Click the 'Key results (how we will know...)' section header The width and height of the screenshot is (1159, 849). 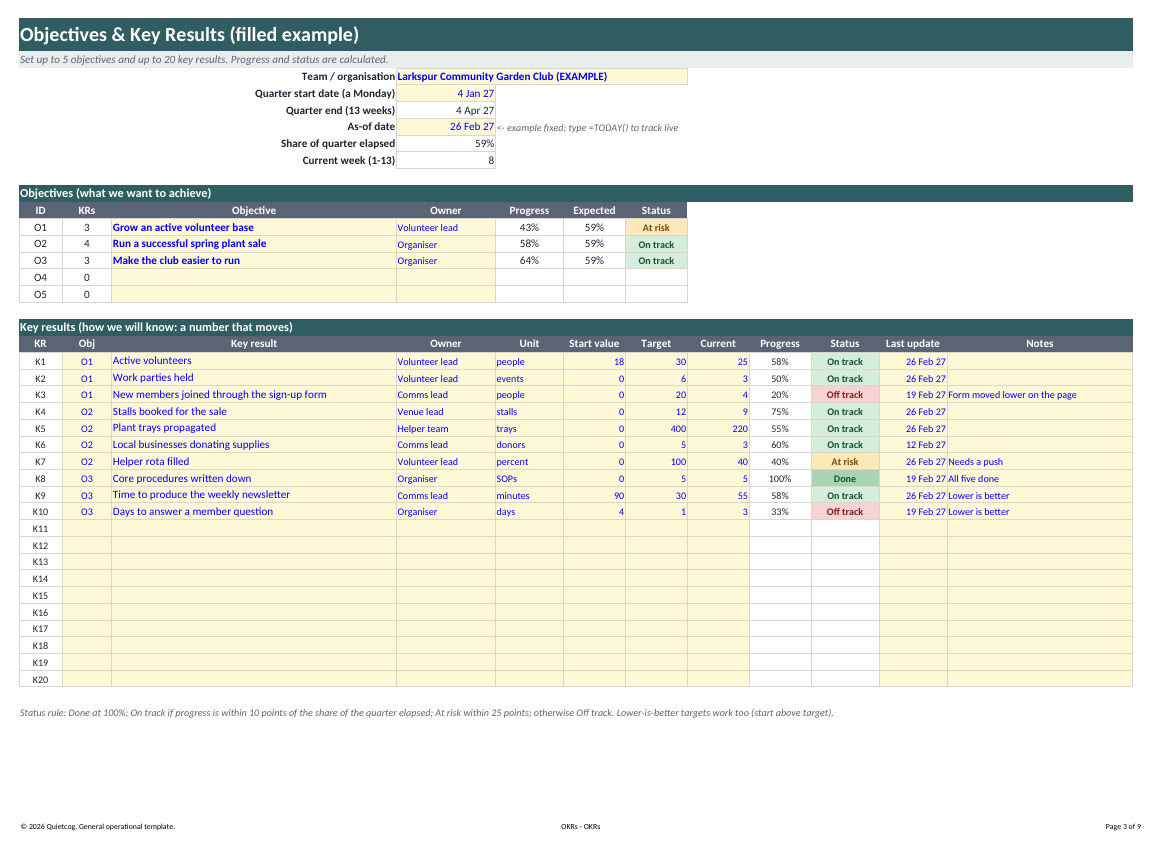tap(576, 327)
